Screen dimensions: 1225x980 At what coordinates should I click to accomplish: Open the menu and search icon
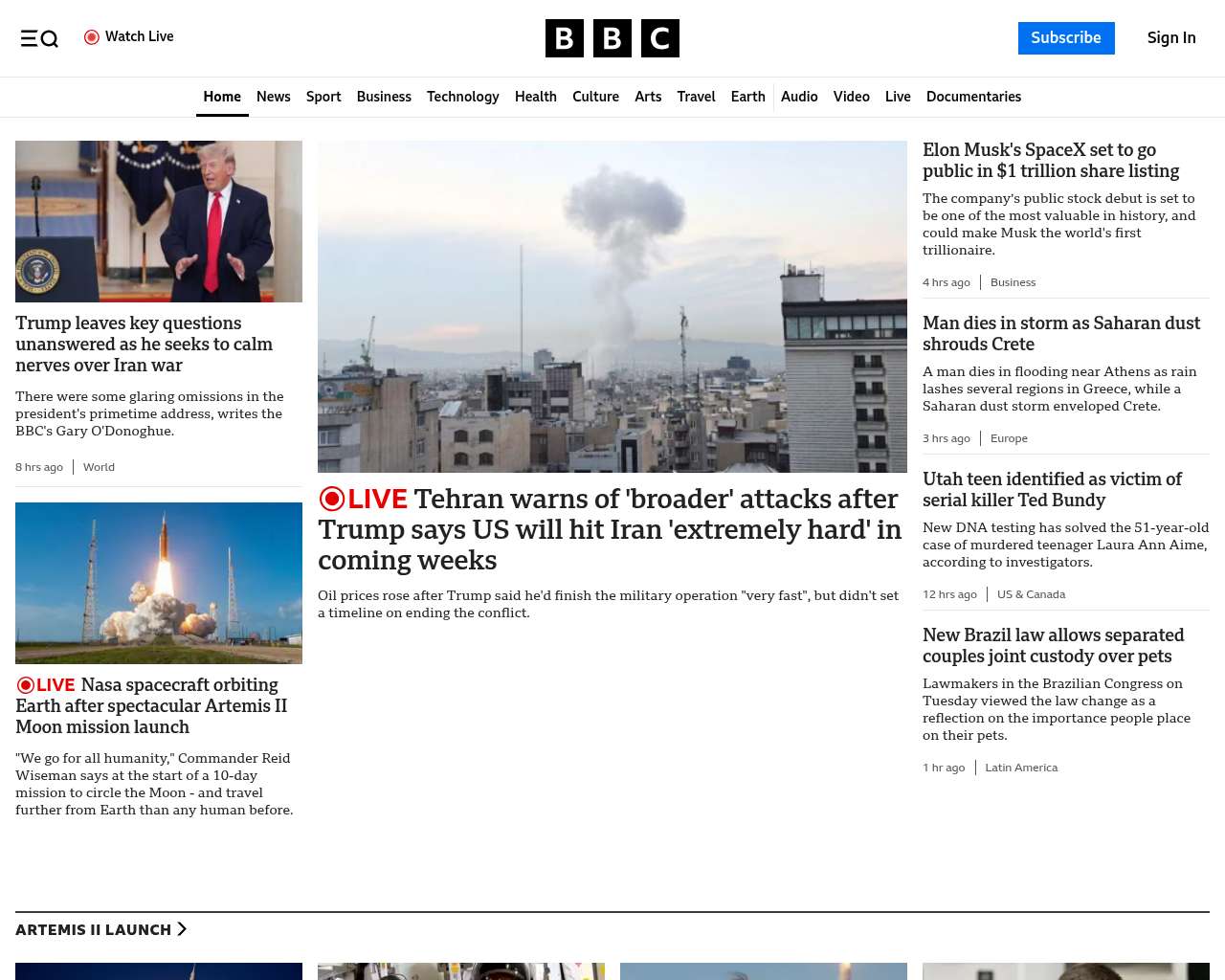point(39,38)
